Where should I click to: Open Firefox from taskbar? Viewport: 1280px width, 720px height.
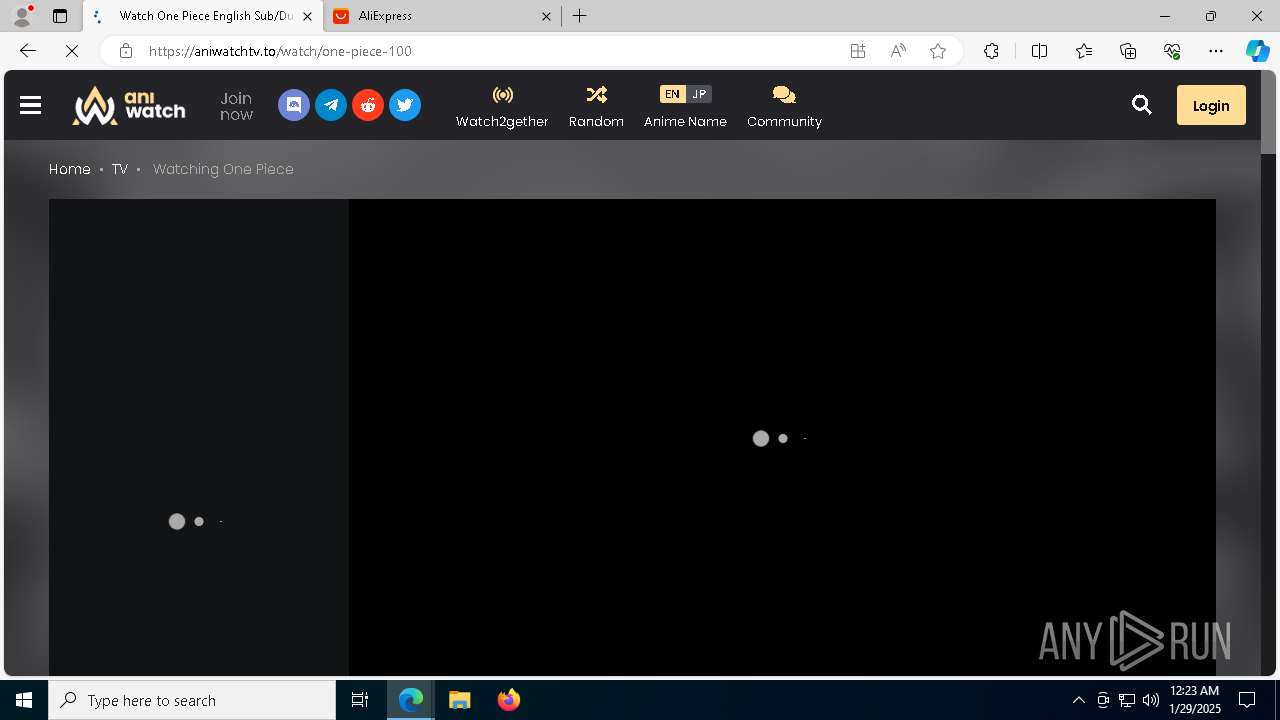pos(509,700)
